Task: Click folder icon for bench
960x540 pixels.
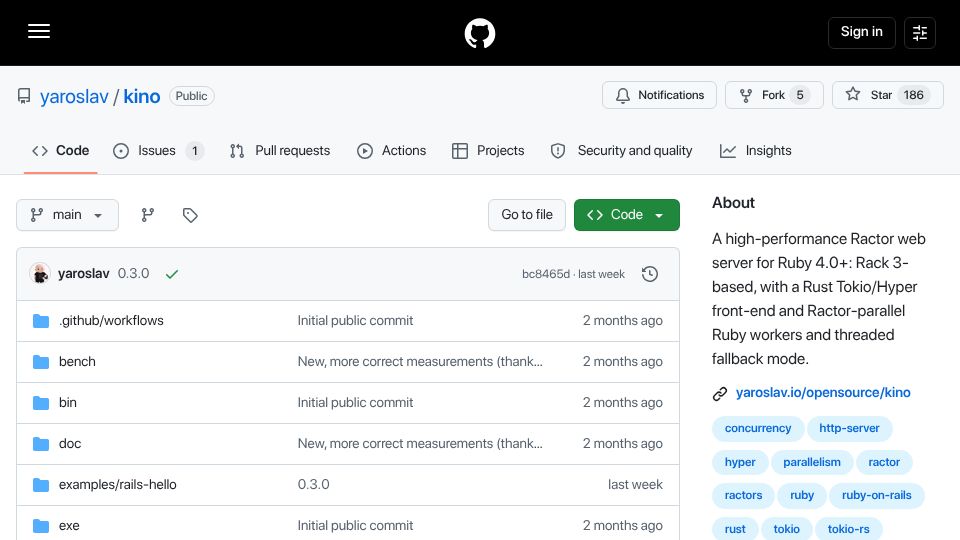Action: click(x=41, y=362)
